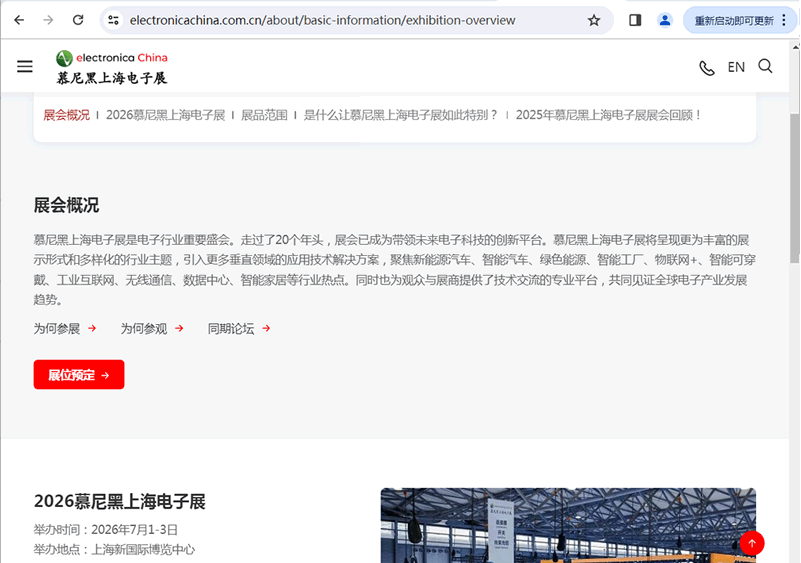Open the browser side panel
Image resolution: width=801 pixels, height=563 pixels.
tap(635, 20)
